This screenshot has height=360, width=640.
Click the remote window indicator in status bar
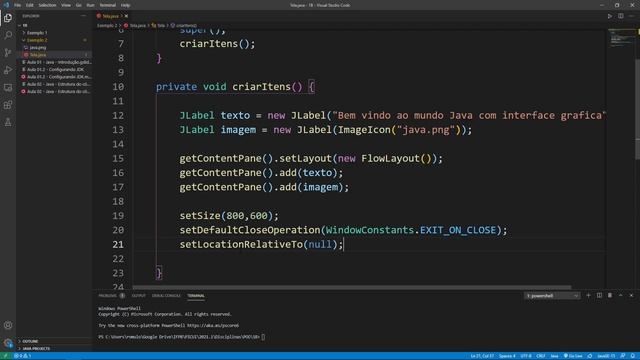[5, 356]
